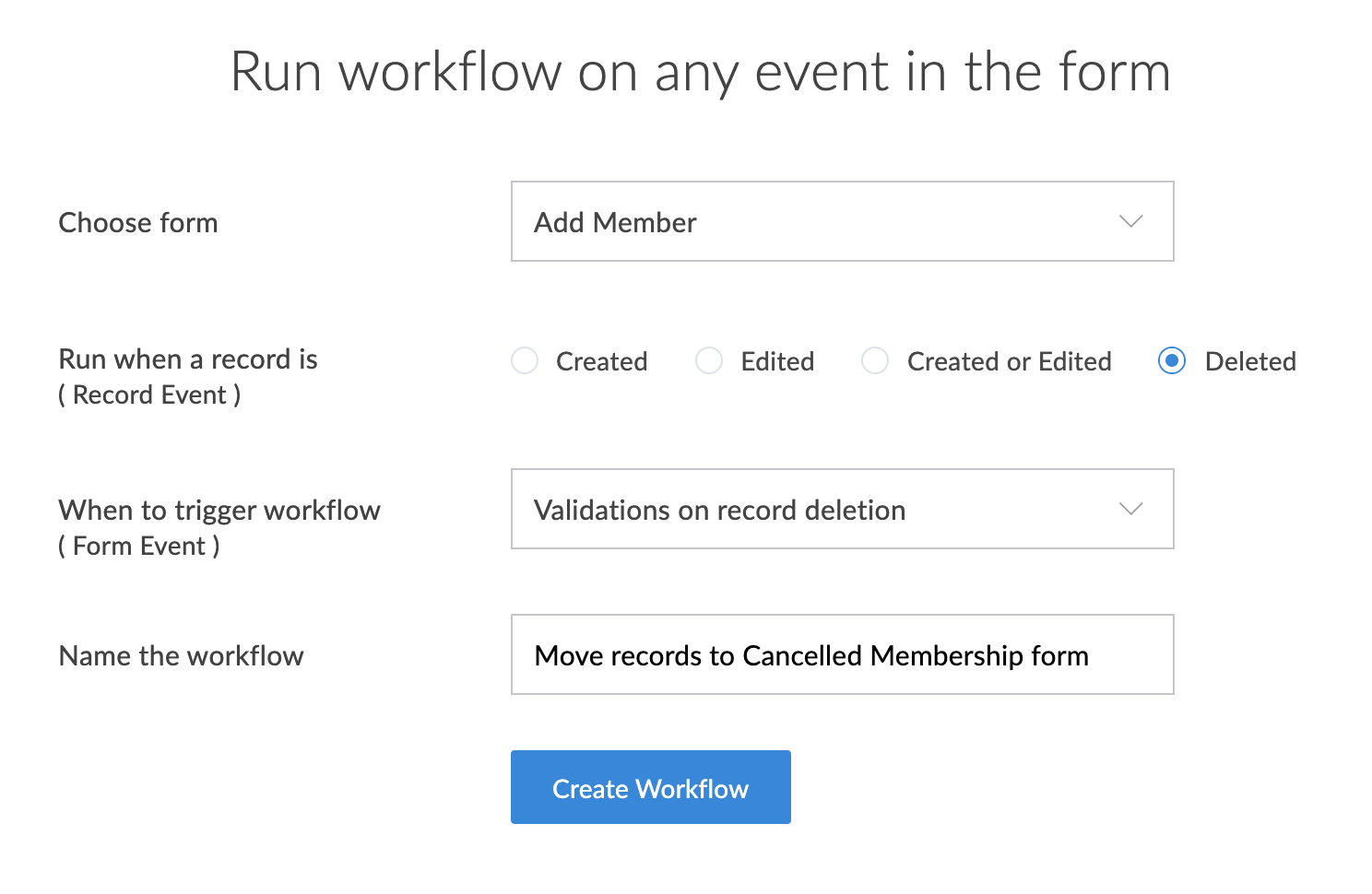Expand the Validations on record deletion dropdown
The height and width of the screenshot is (894, 1372).
pyautogui.click(x=841, y=510)
